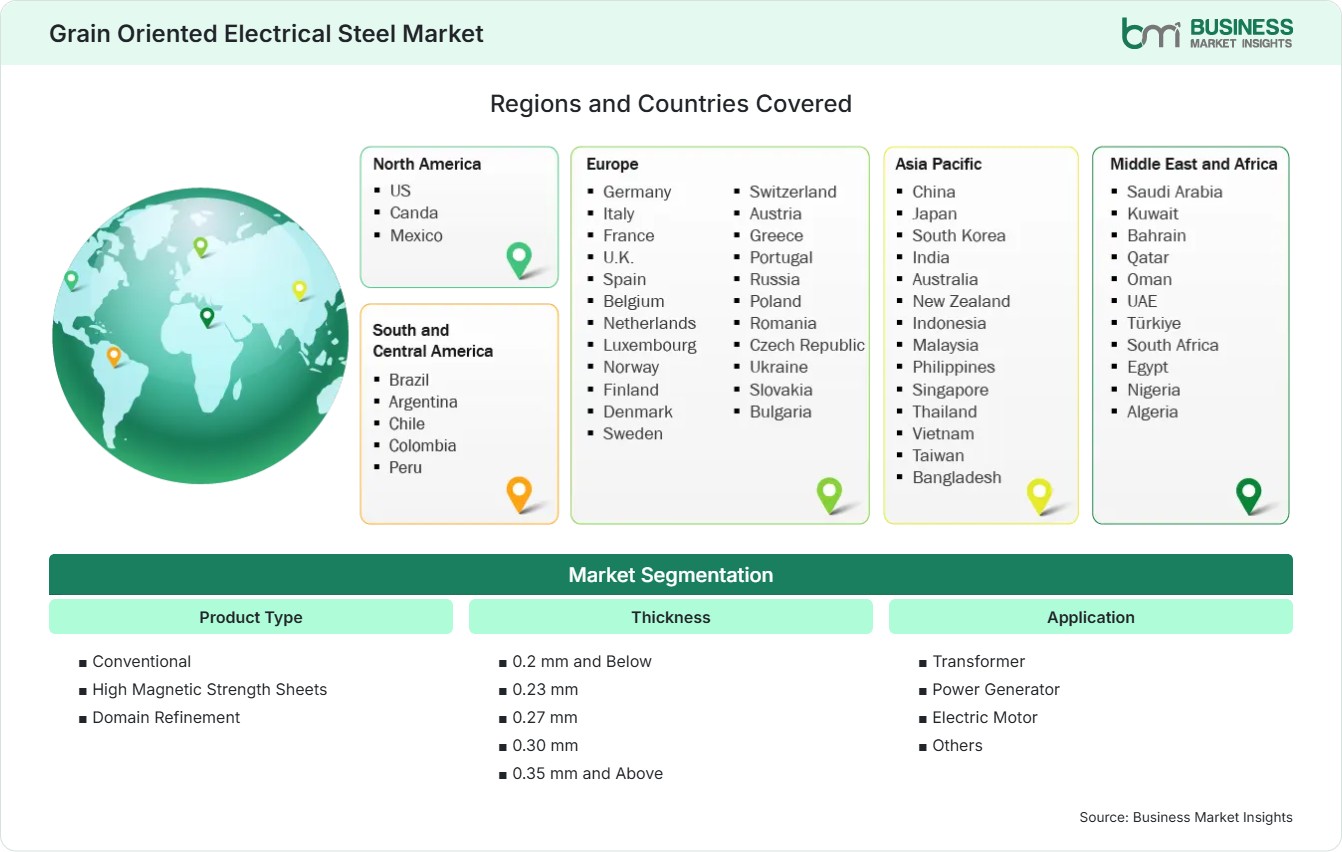
Task: Click the dark green pin in Middle East and Africa card
Action: click(1249, 495)
